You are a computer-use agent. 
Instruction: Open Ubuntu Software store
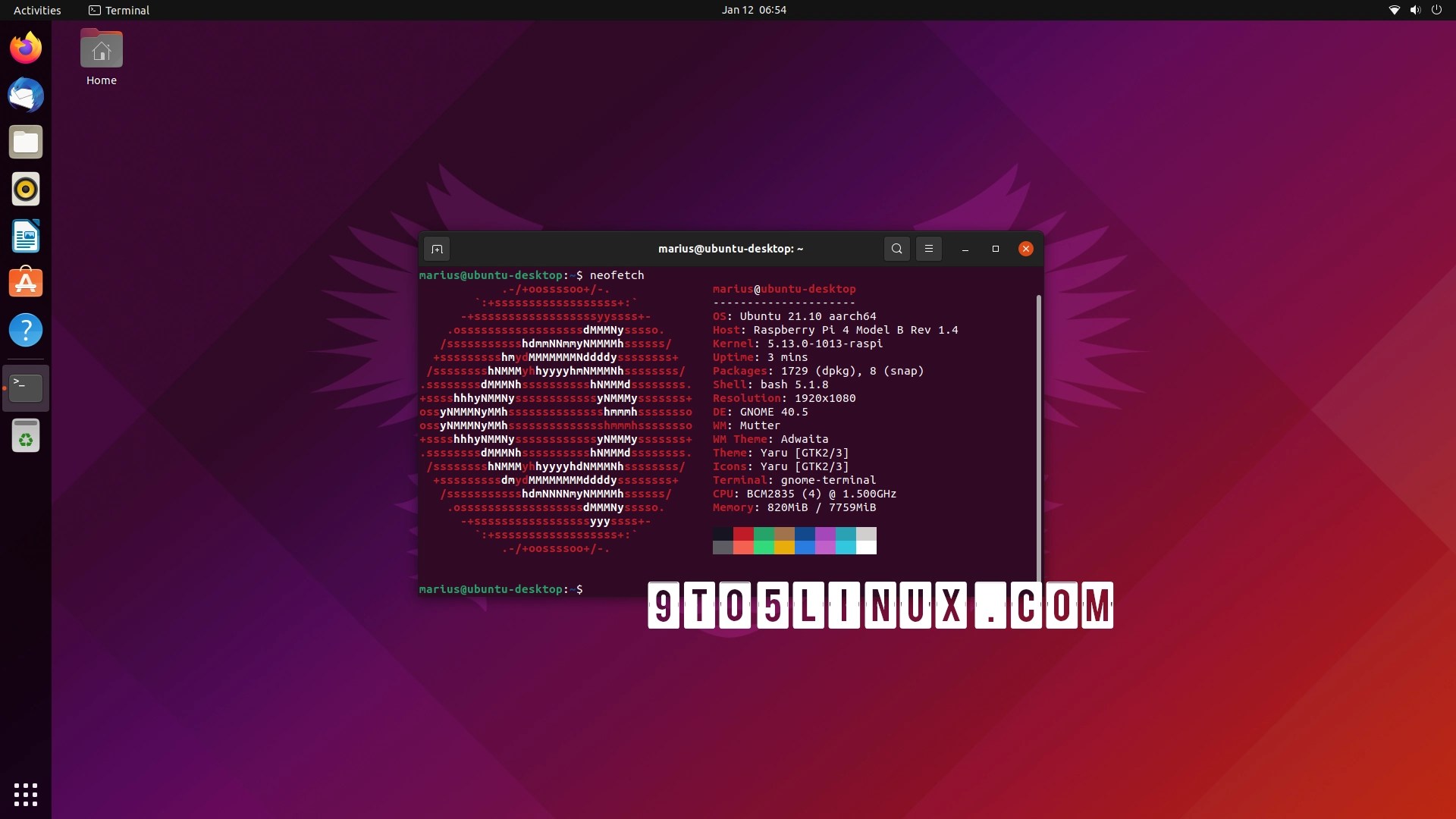point(26,283)
